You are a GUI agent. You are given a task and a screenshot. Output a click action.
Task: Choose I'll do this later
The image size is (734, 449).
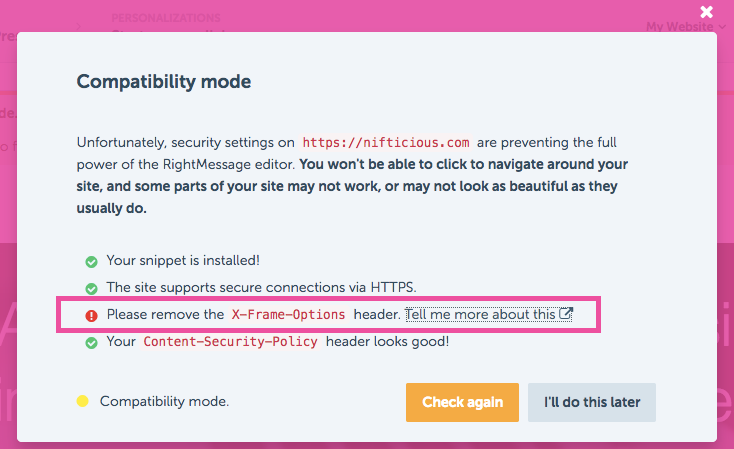592,402
